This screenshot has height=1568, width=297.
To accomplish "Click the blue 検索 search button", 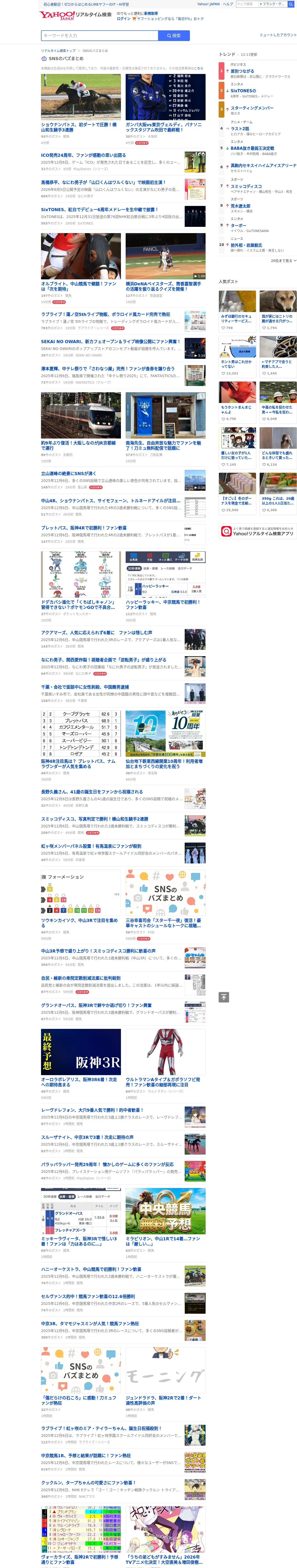I will pyautogui.click(x=174, y=36).
